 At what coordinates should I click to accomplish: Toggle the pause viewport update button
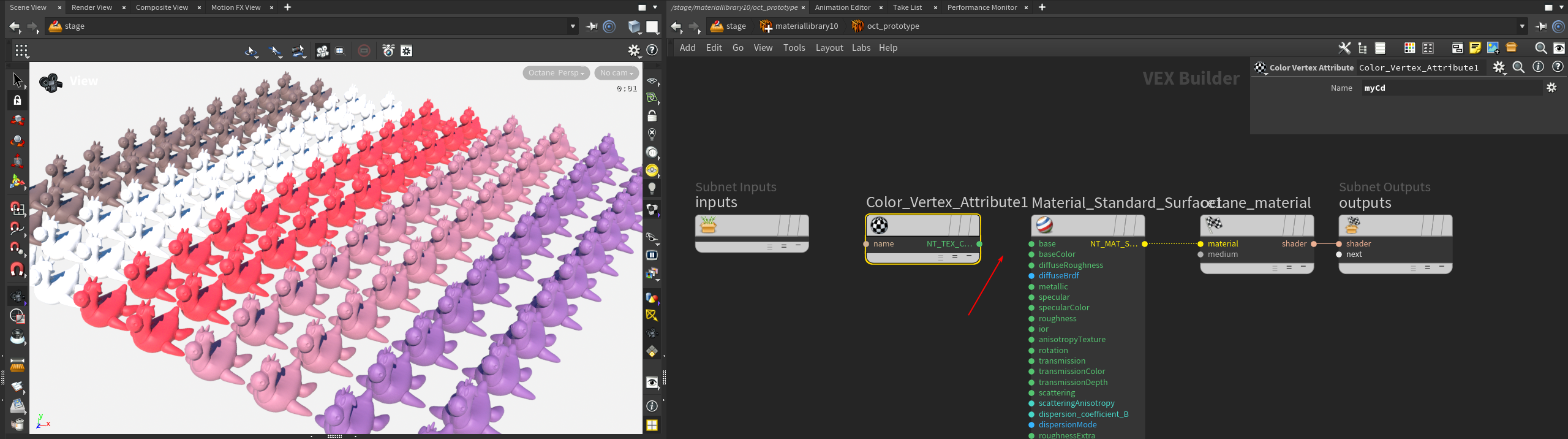(652, 255)
